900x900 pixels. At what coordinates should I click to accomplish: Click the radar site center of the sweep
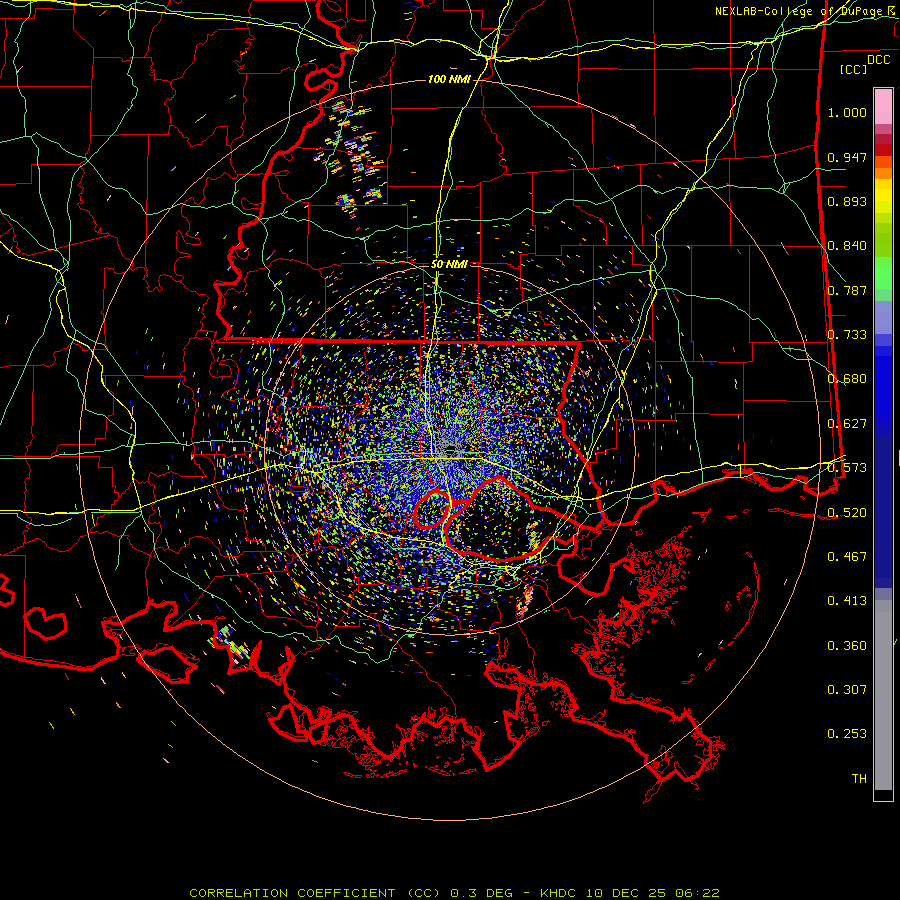[x=451, y=450]
